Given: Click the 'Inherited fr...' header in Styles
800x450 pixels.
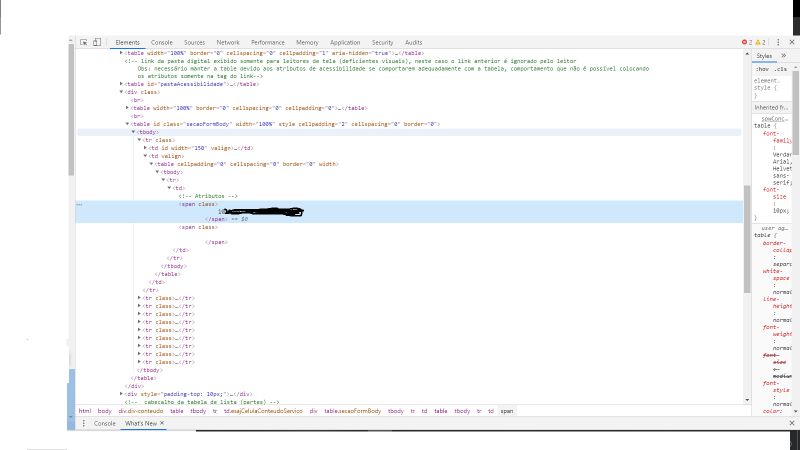Looking at the screenshot, I should (x=771, y=108).
